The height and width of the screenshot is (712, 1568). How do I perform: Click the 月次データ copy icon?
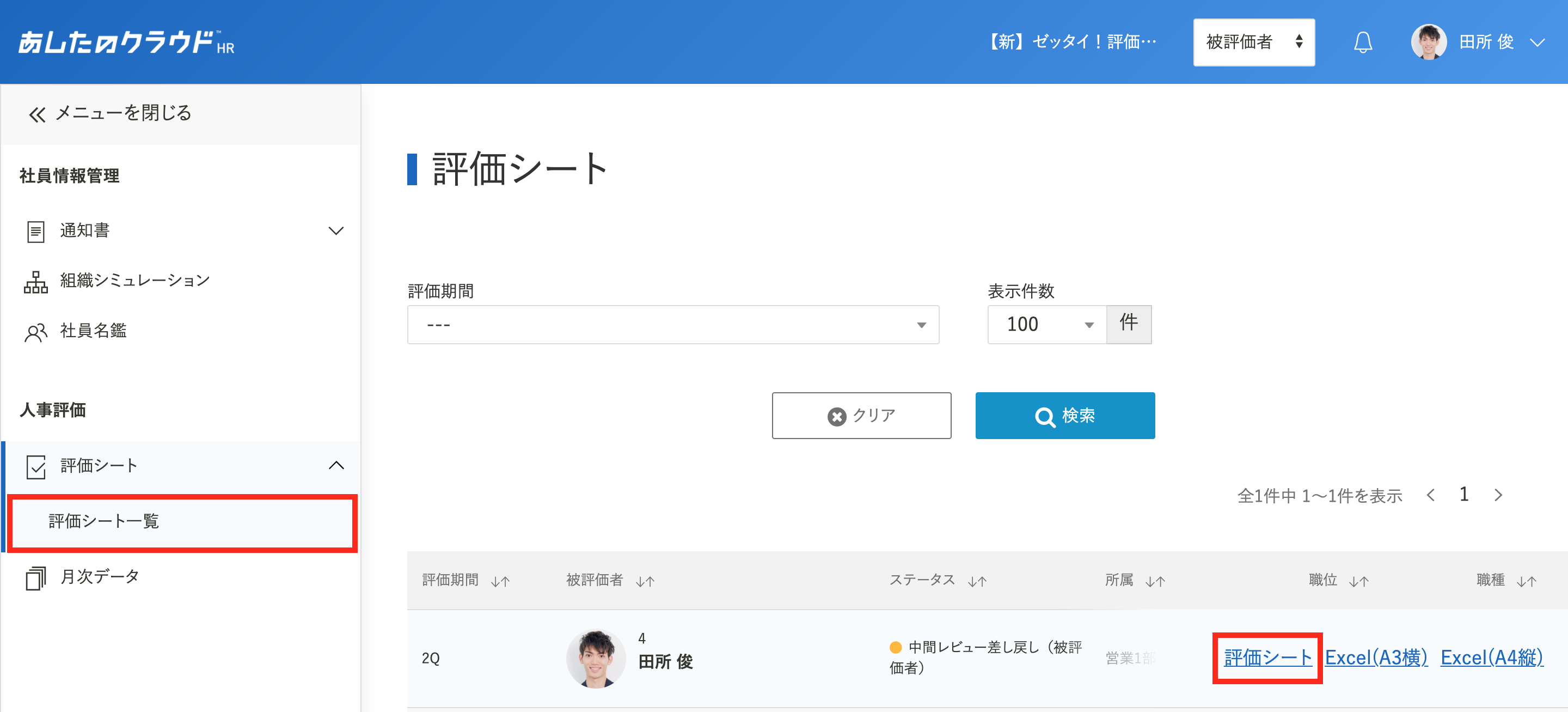point(36,577)
